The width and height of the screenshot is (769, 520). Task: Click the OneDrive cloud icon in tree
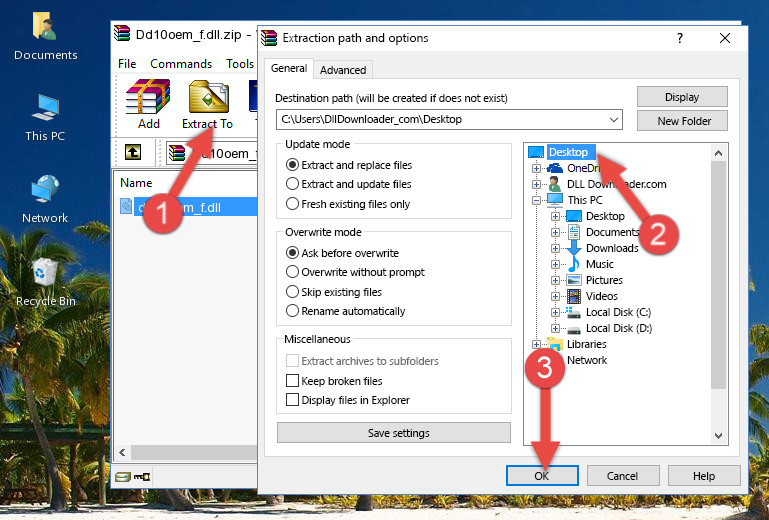coord(555,168)
